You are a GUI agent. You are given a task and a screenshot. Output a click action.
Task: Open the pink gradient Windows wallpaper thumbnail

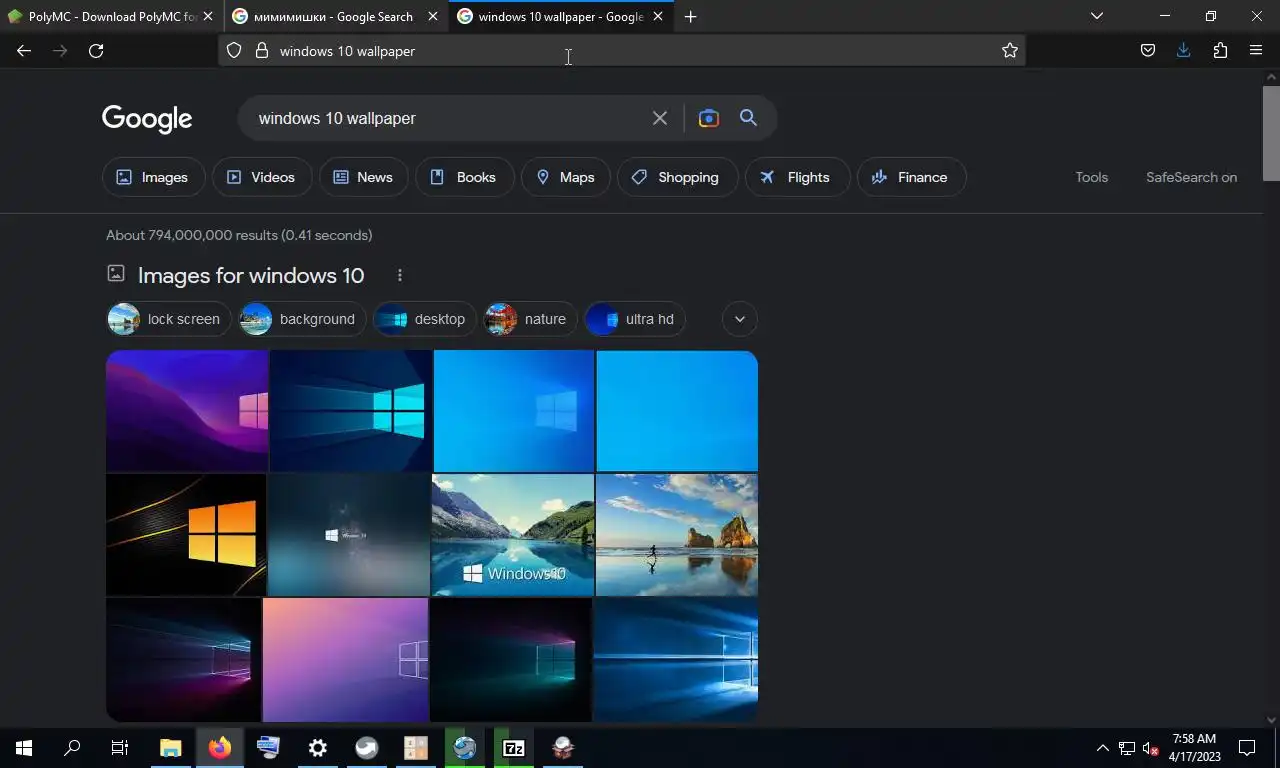coord(345,659)
